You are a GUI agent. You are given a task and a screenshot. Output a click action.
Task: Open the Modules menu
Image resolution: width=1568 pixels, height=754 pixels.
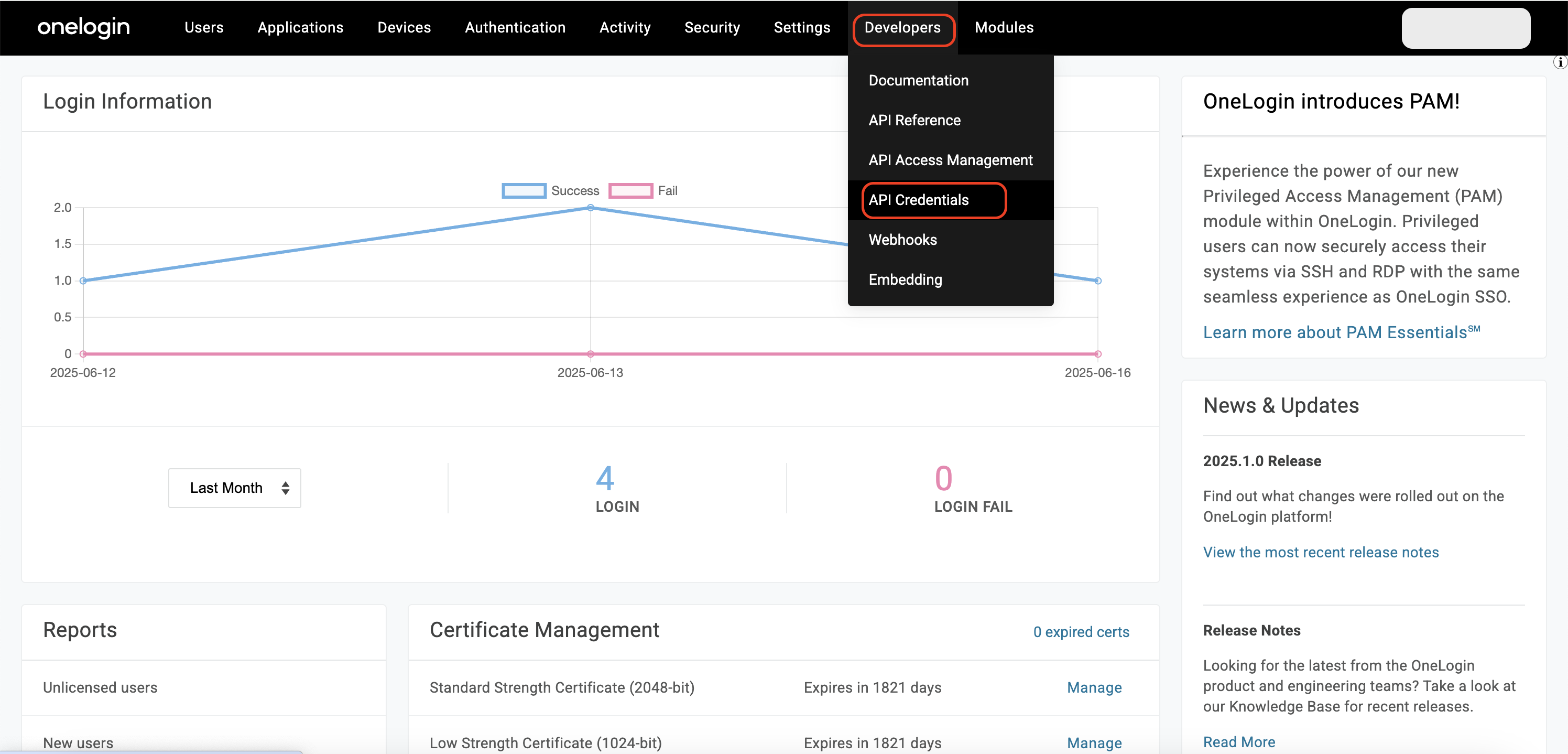(x=1004, y=27)
